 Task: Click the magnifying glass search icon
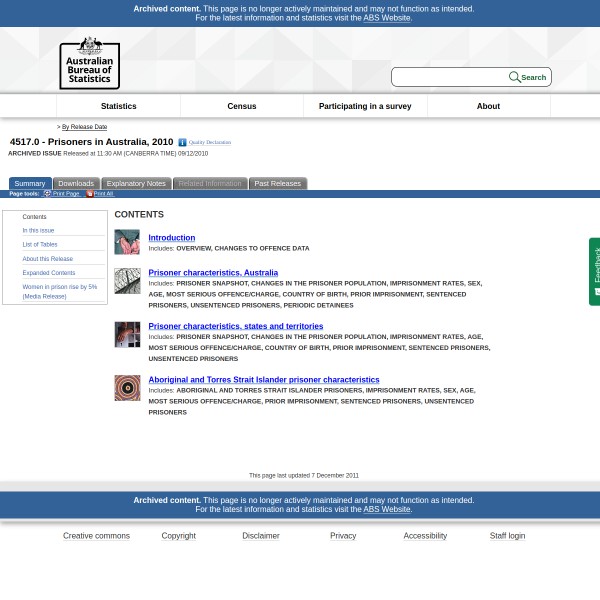[514, 77]
